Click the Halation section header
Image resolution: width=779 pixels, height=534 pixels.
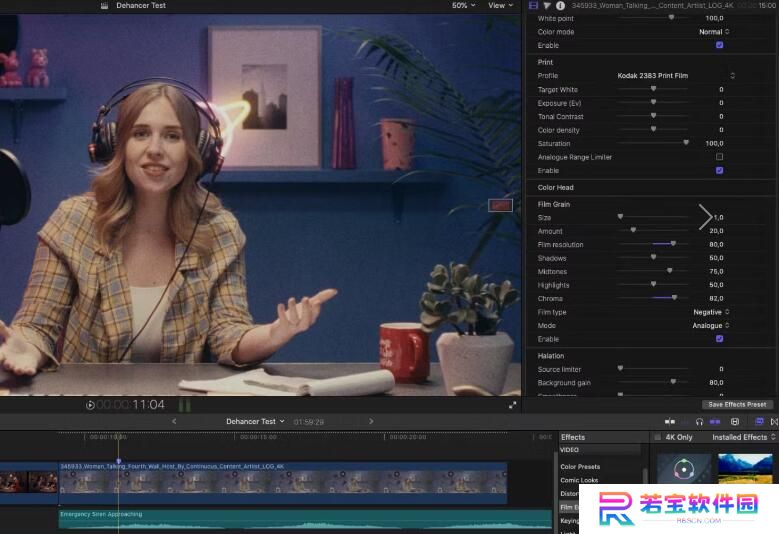(x=550, y=356)
